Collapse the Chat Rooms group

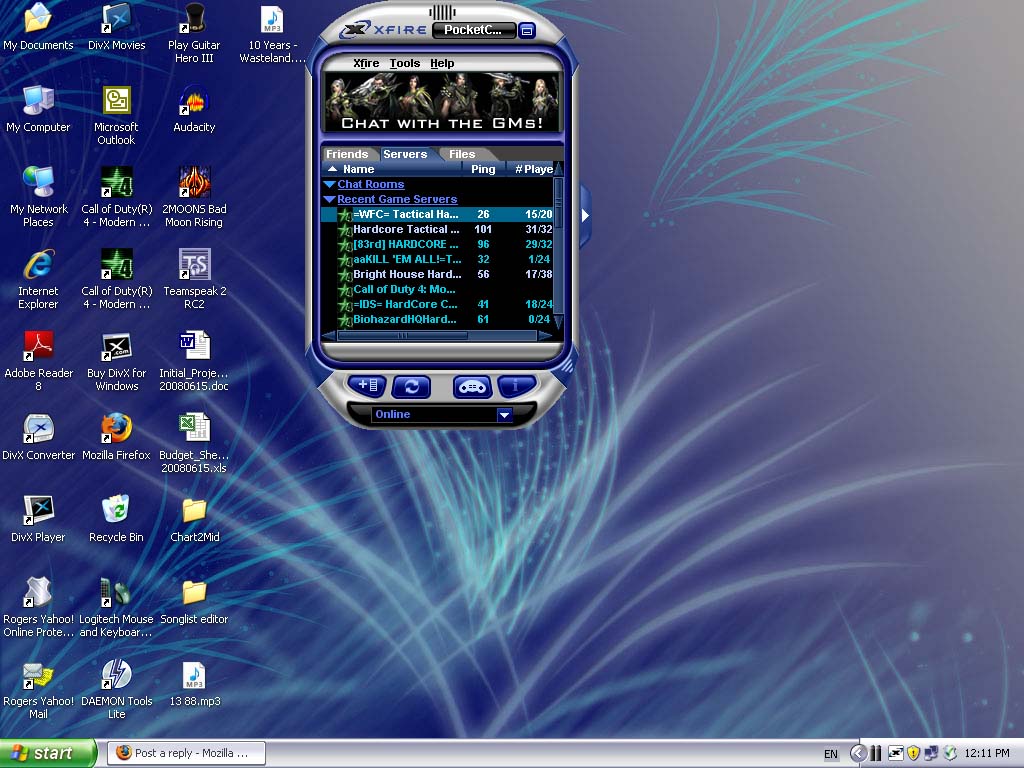[329, 185]
